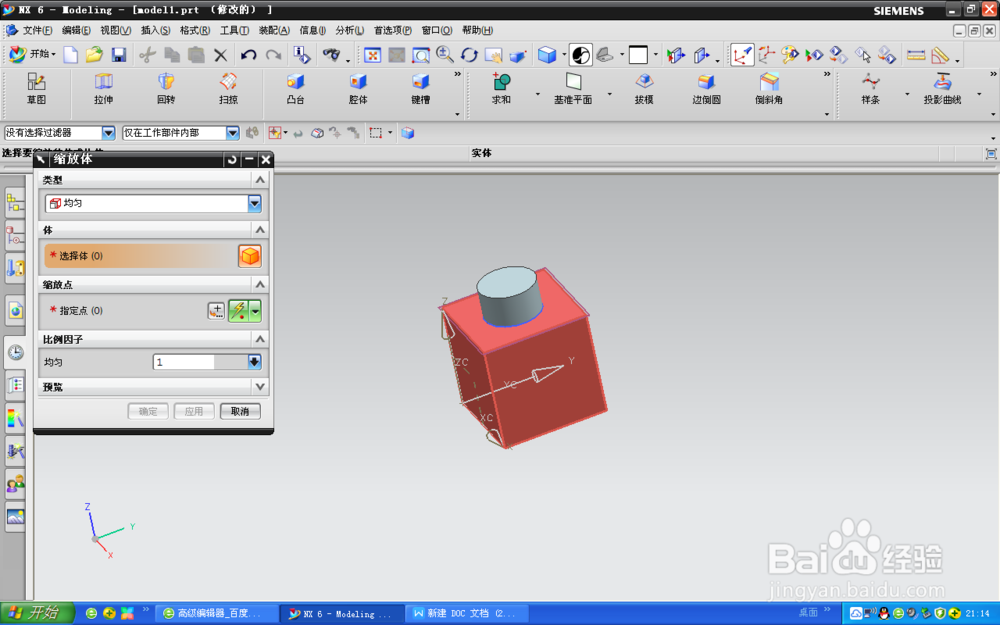Collapse the 缩放点 section
This screenshot has height=625, width=1000.
click(x=260, y=284)
